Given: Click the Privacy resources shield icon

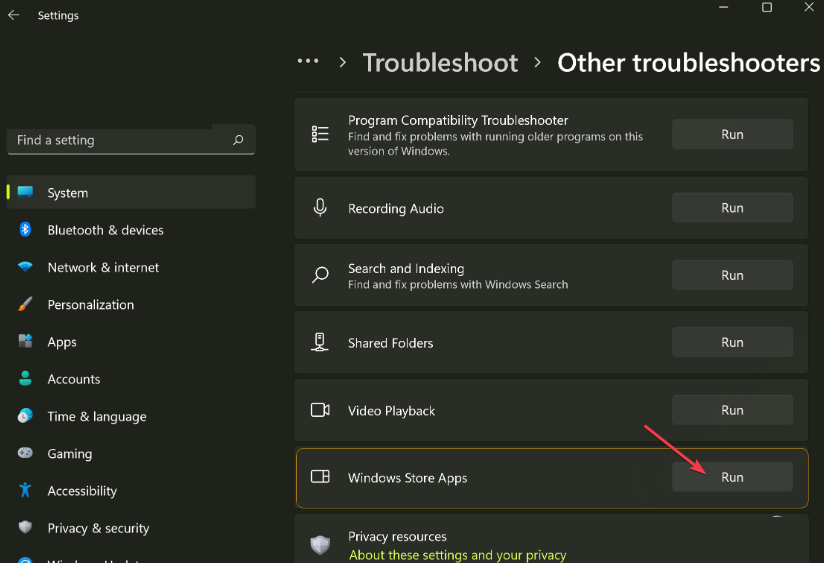Looking at the screenshot, I should pos(320,545).
